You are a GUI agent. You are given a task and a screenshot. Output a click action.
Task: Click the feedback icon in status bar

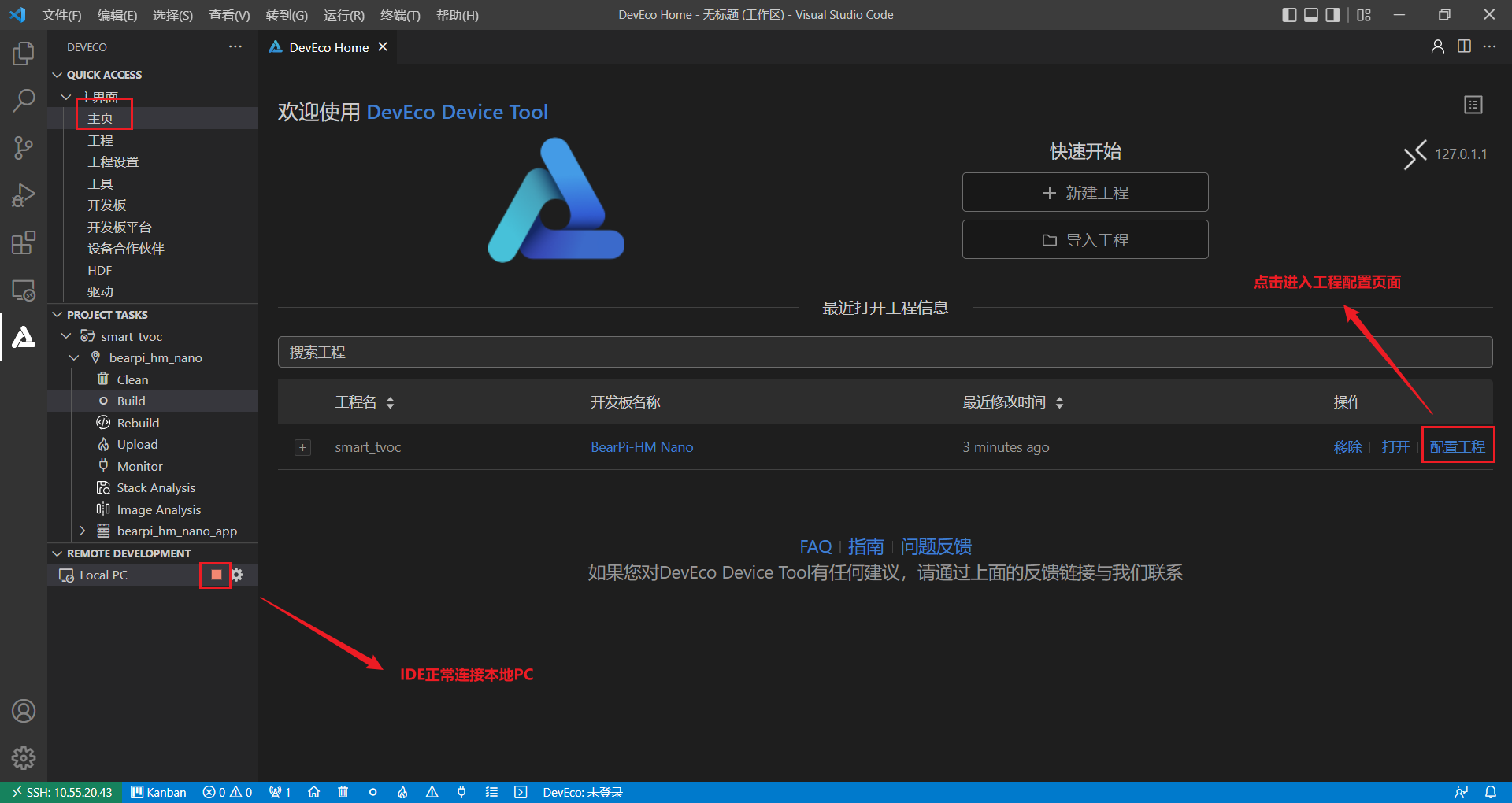(x=1461, y=792)
